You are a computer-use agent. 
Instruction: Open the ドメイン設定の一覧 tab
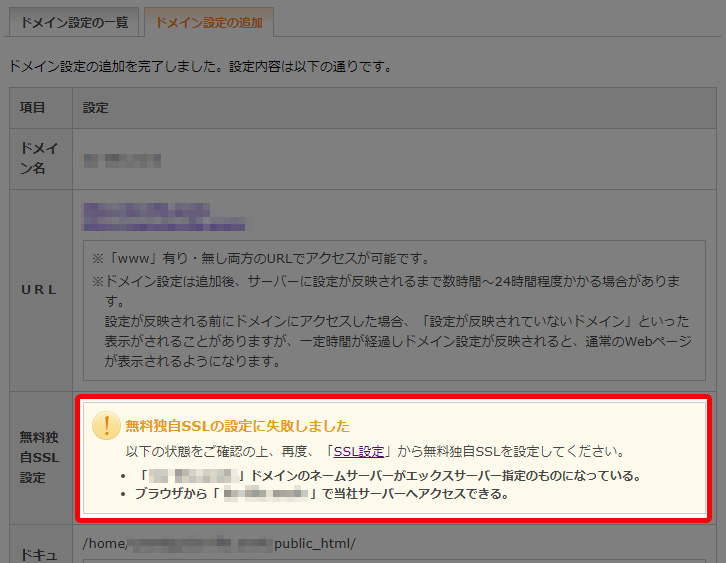[x=72, y=22]
